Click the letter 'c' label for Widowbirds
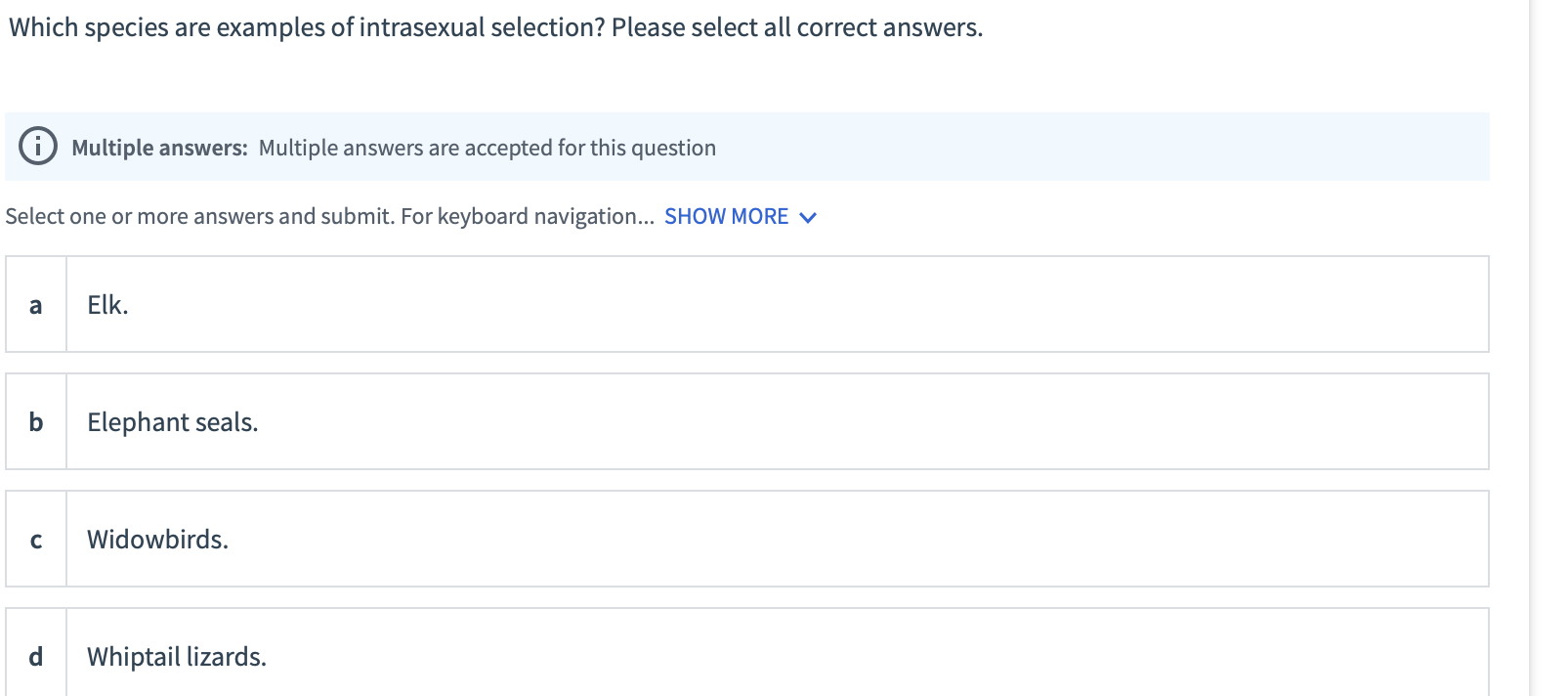 pyautogui.click(x=35, y=539)
